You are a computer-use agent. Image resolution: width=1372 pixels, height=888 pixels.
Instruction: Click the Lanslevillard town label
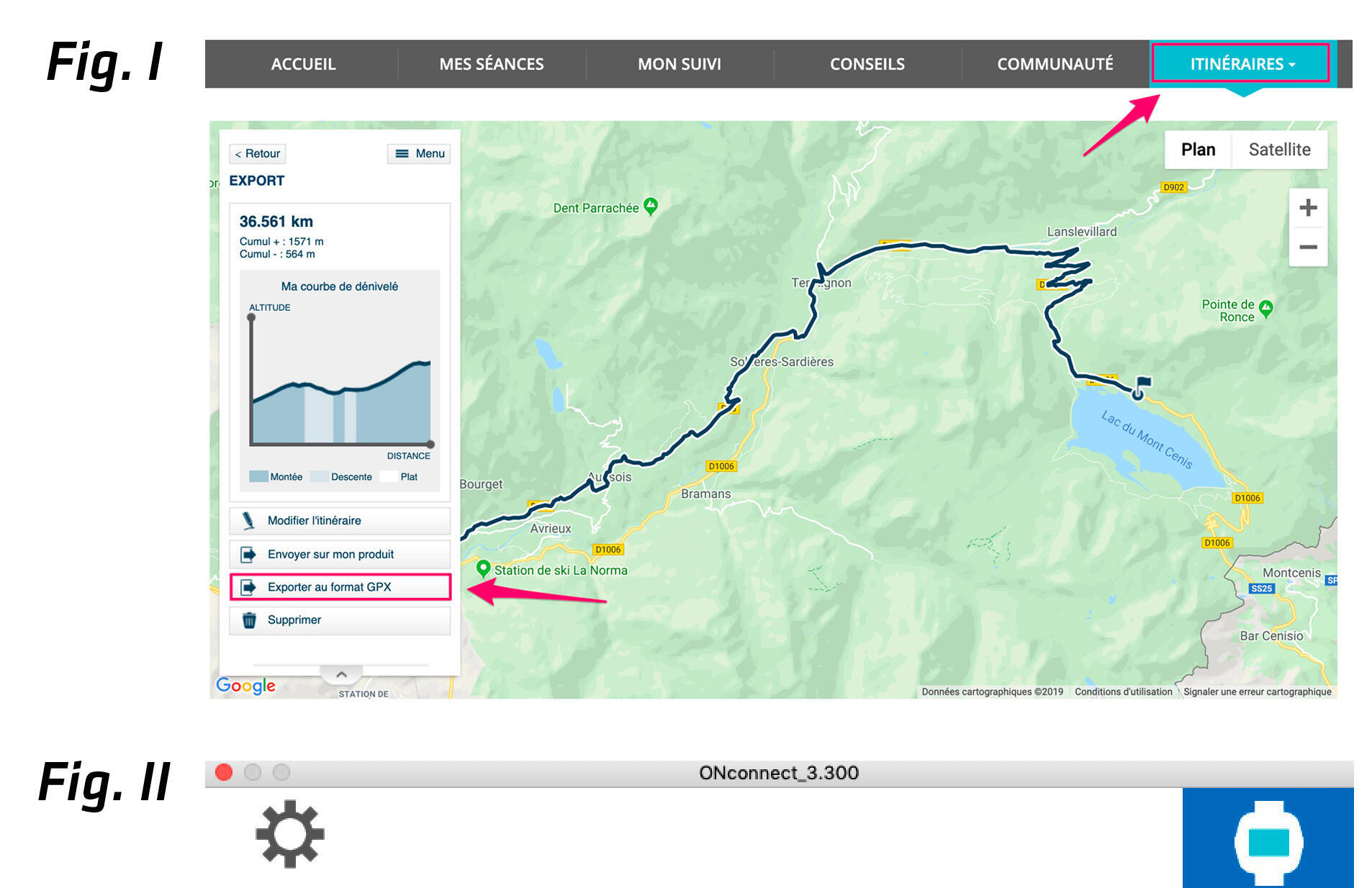click(x=1081, y=232)
